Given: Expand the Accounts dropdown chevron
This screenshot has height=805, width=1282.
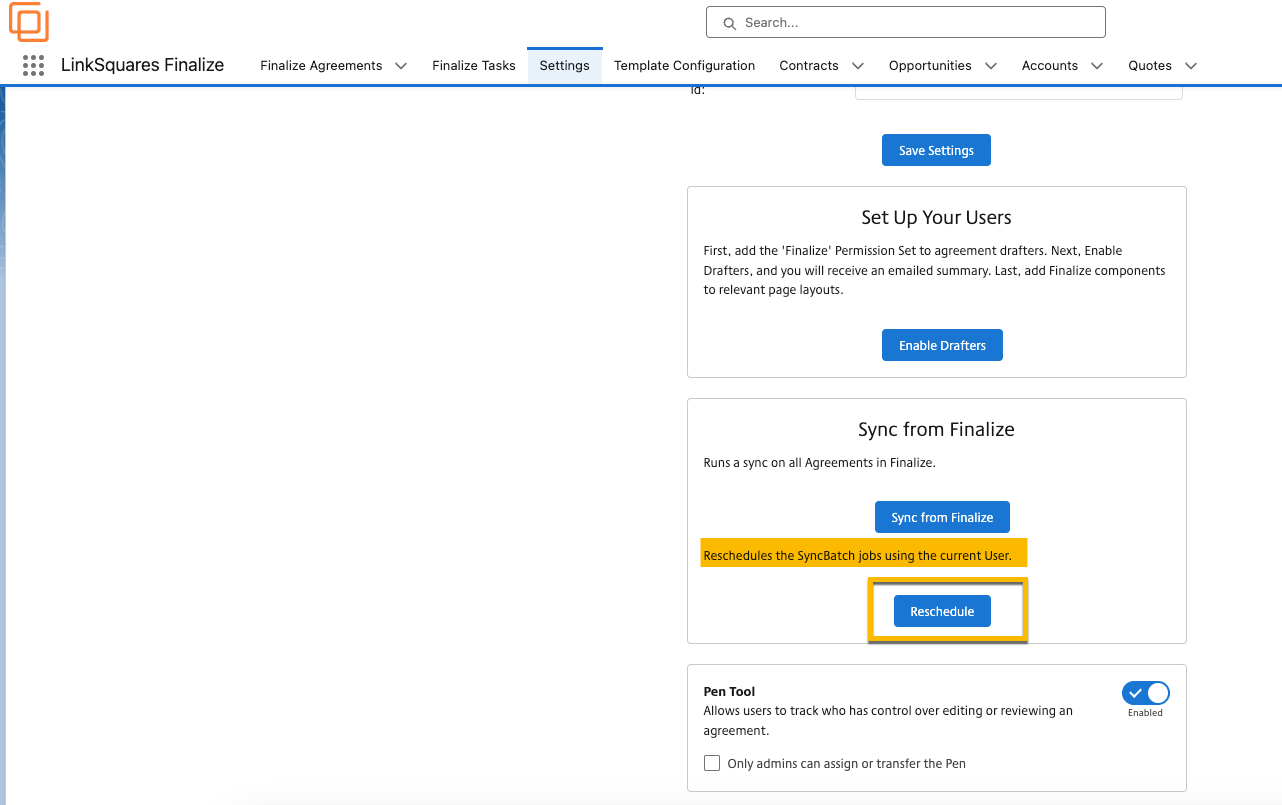Looking at the screenshot, I should [1097, 65].
